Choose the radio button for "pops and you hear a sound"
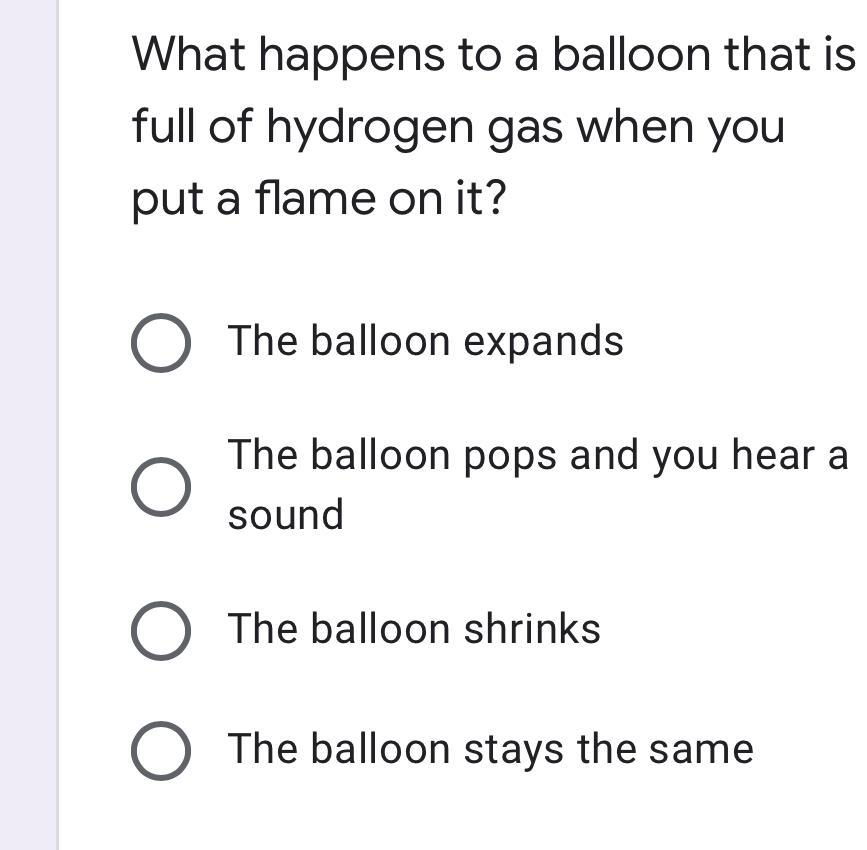The image size is (867, 850). click(x=161, y=487)
